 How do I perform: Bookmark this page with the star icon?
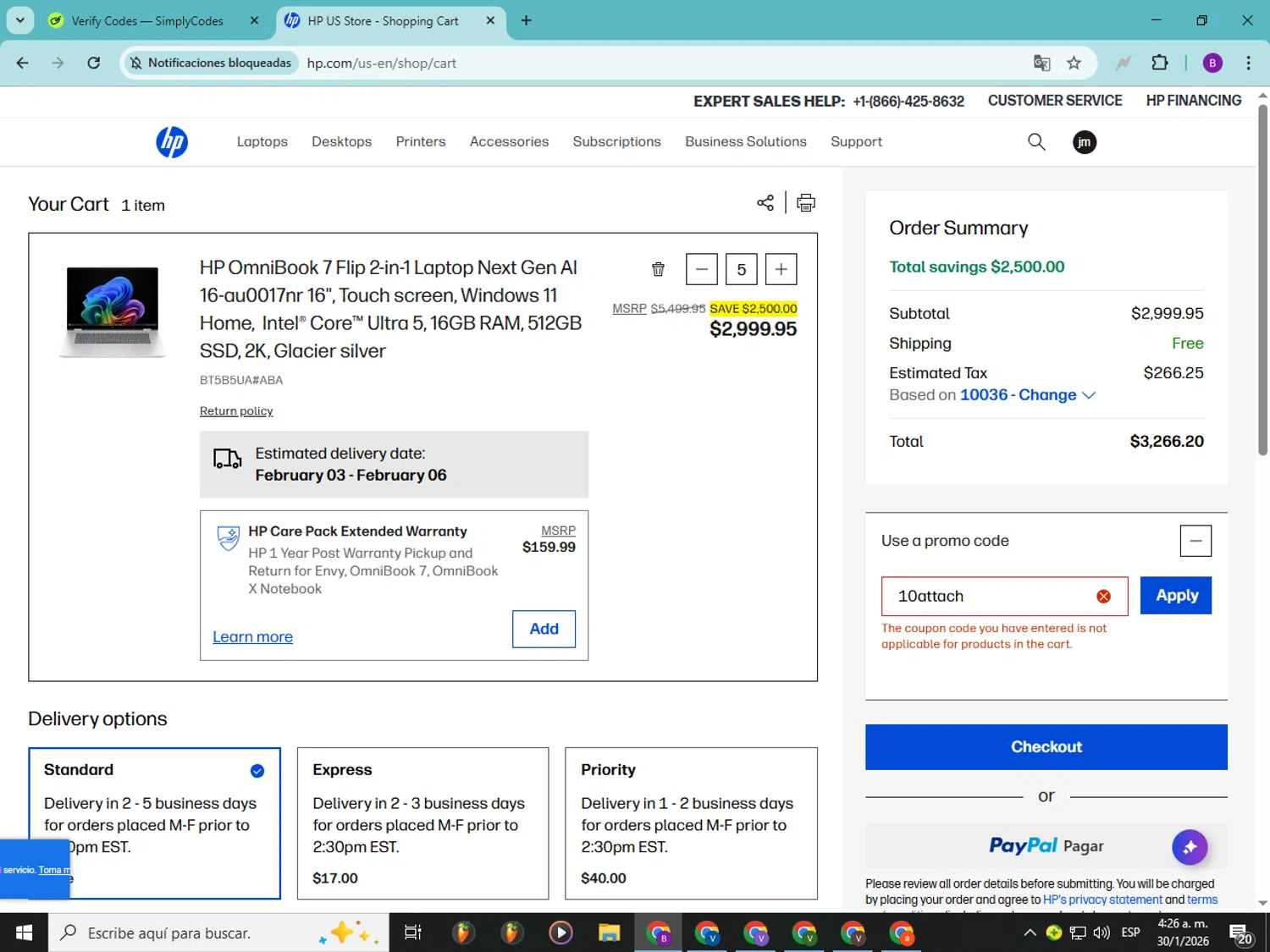click(x=1074, y=63)
